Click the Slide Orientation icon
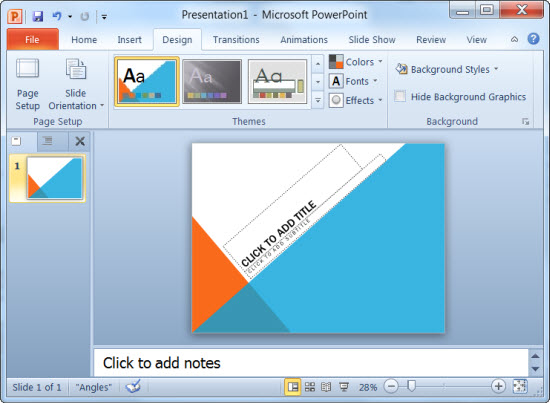This screenshot has width=550, height=403. click(x=75, y=69)
